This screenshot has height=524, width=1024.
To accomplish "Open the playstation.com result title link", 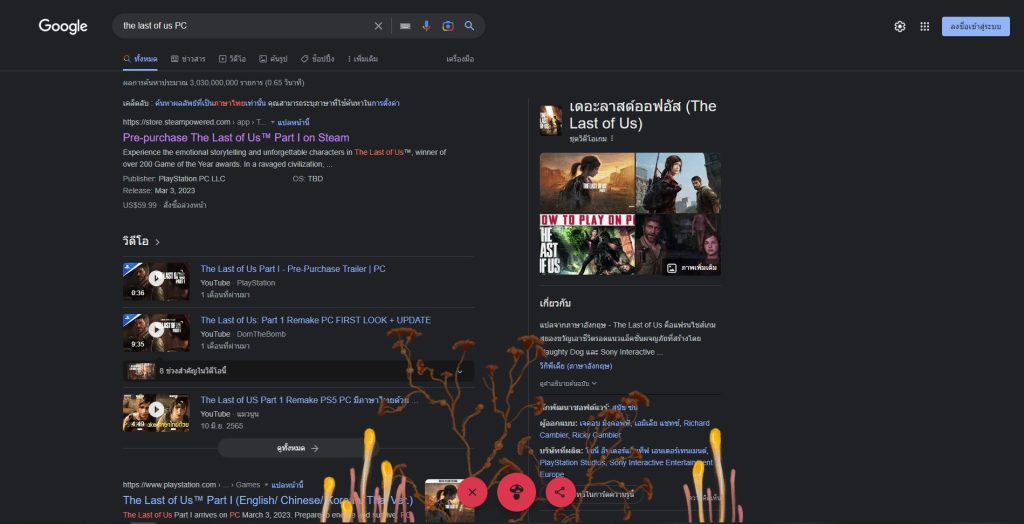I will tap(268, 500).
